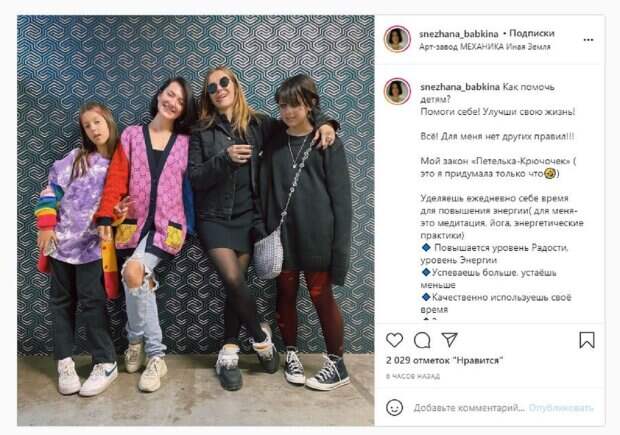Click the group photo of four girls
This screenshot has width=620, height=435.
pos(195,220)
